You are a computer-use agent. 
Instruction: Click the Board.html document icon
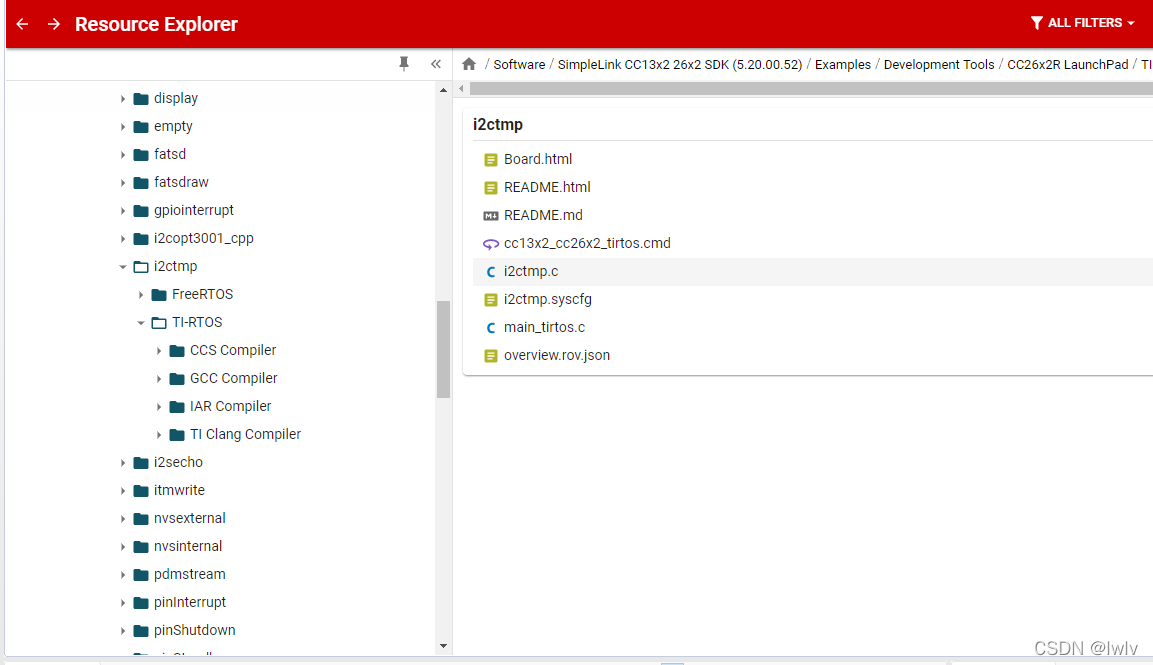coord(490,160)
